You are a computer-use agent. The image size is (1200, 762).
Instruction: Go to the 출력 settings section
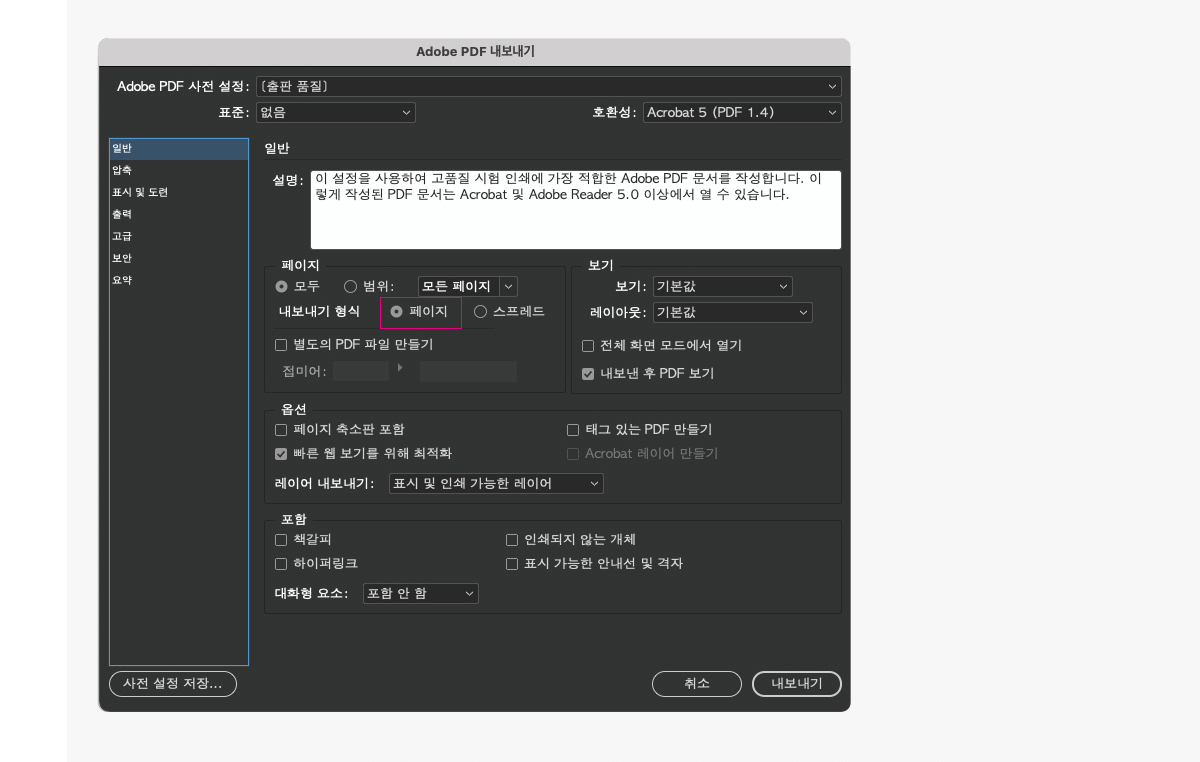pos(124,214)
